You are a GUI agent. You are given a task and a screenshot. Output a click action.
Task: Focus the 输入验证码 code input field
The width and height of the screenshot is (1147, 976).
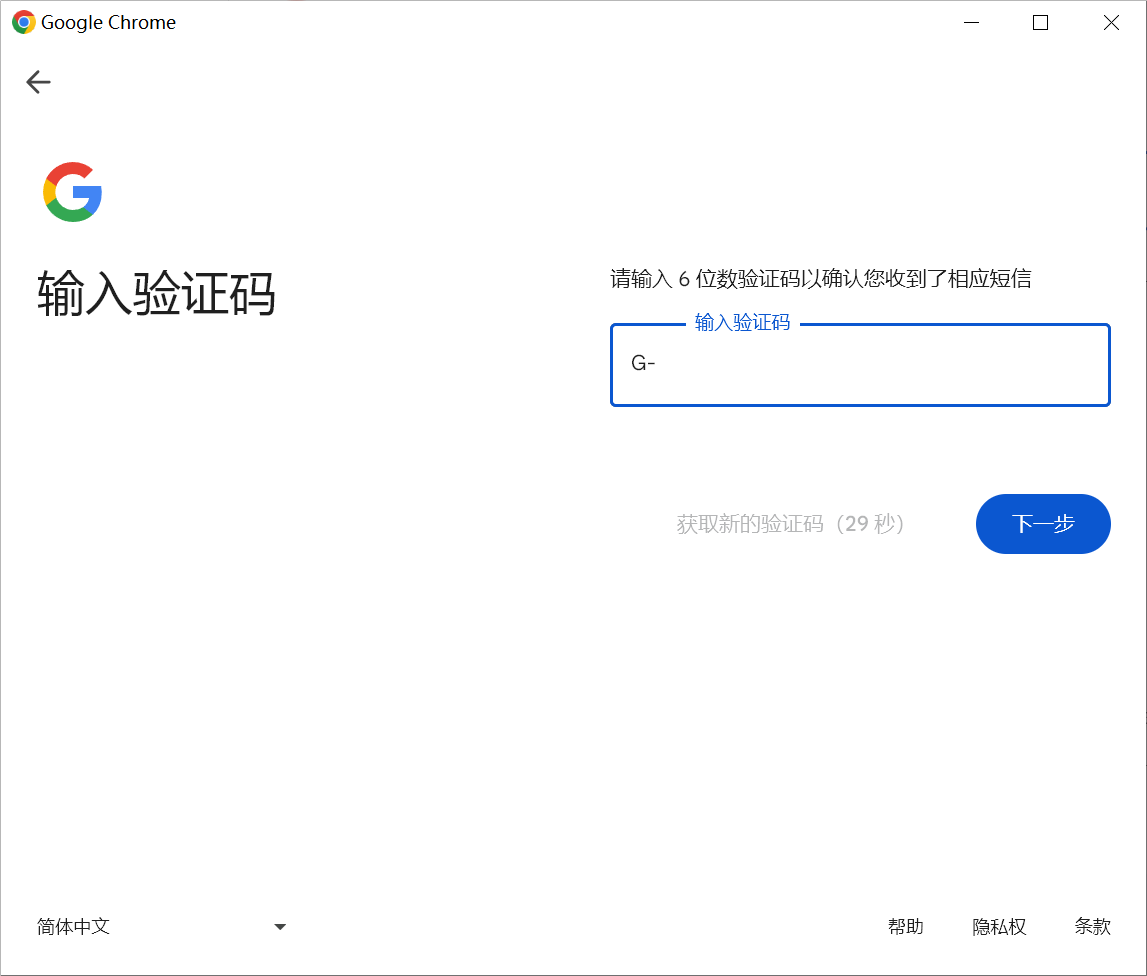[860, 365]
